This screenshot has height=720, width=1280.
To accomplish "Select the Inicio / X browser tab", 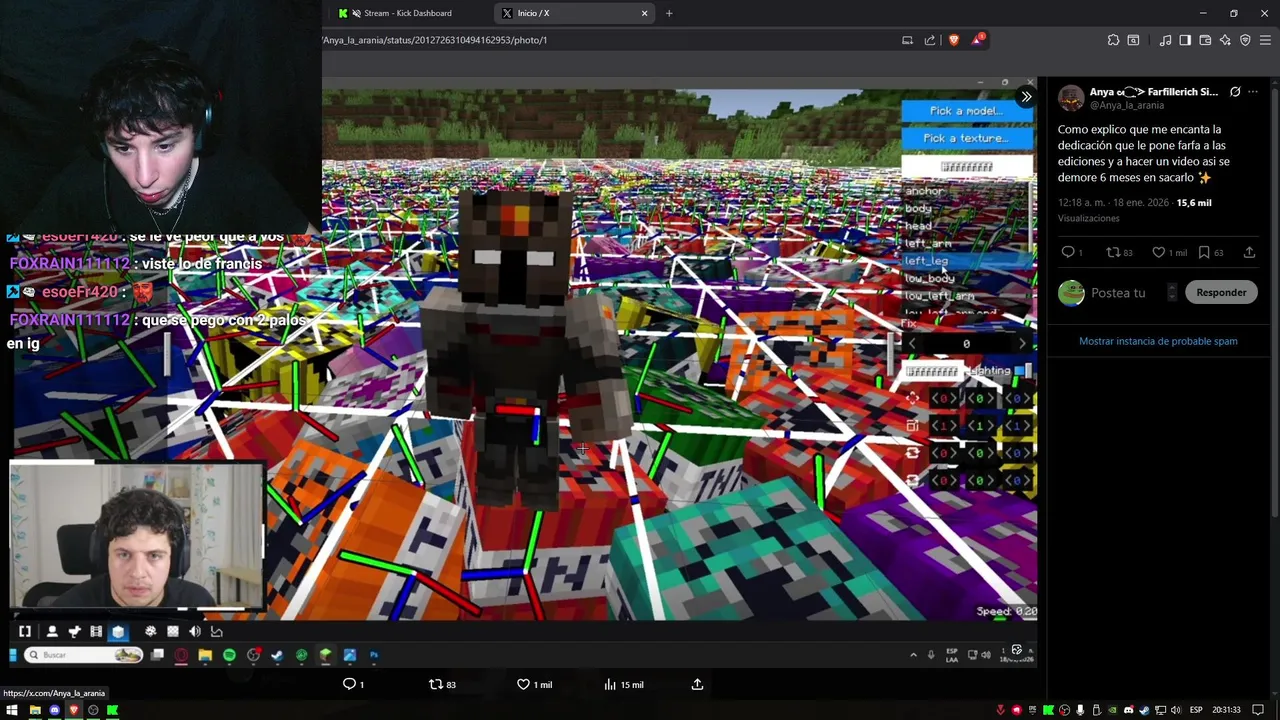I will pos(572,13).
